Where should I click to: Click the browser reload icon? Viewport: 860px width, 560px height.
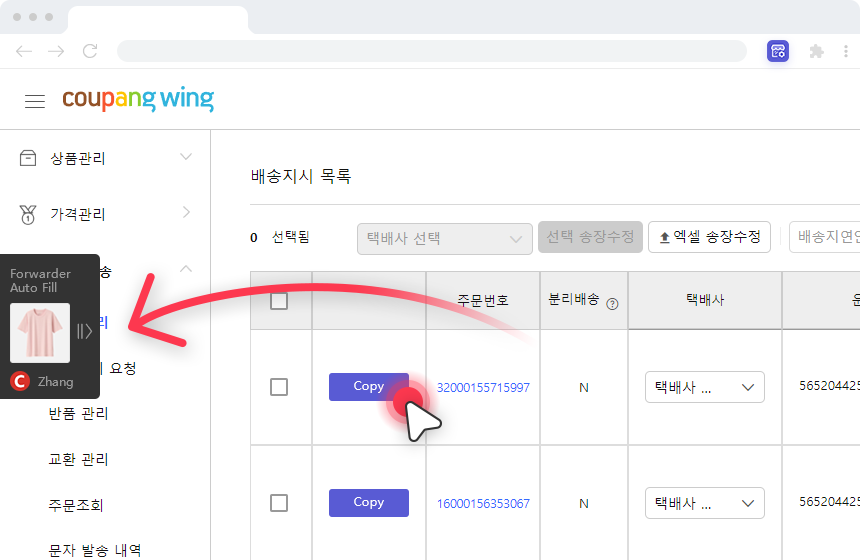(90, 51)
